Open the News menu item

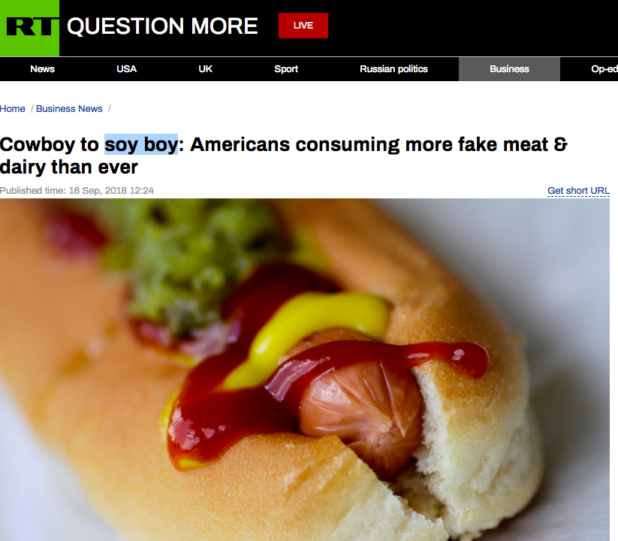point(42,69)
